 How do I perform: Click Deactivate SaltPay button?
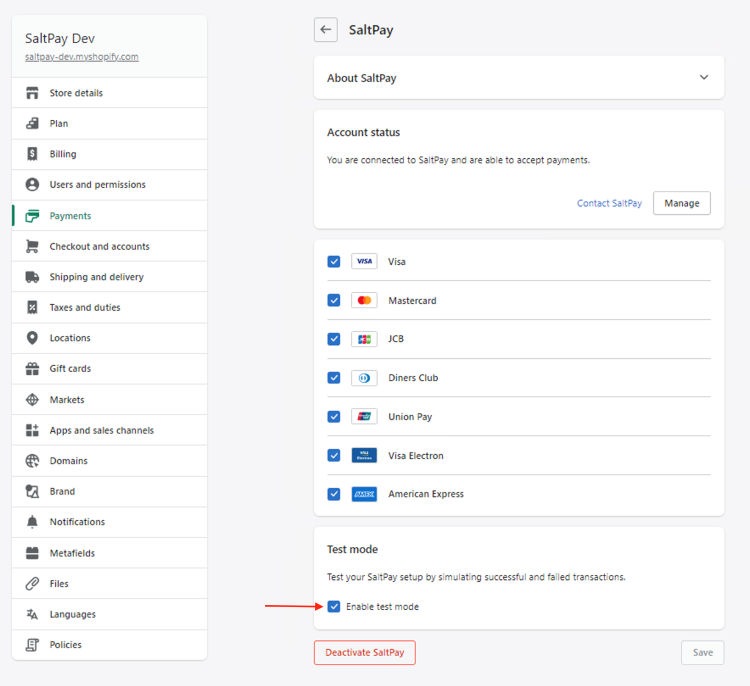pyautogui.click(x=364, y=653)
